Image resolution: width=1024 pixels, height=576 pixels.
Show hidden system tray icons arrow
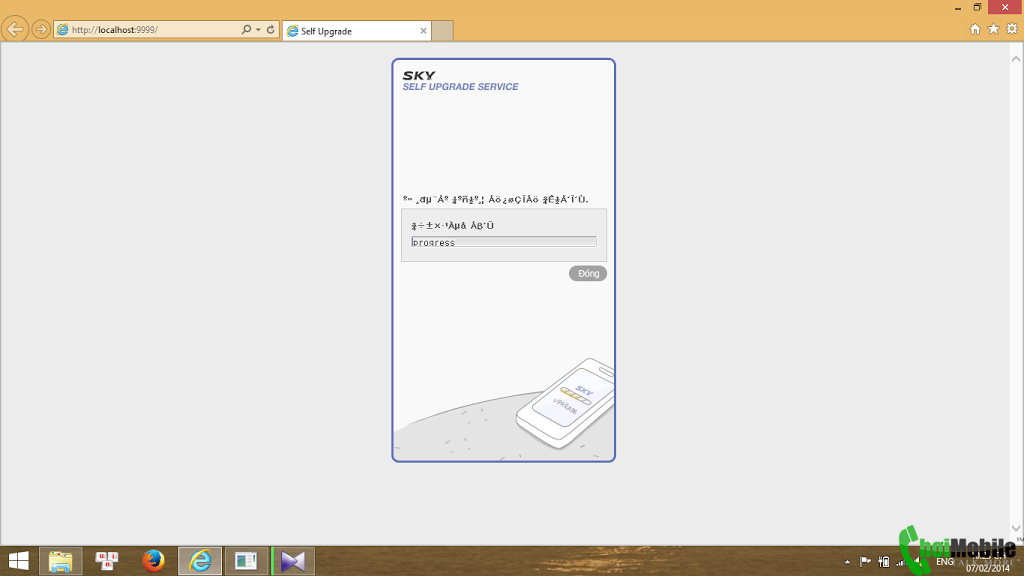848,562
